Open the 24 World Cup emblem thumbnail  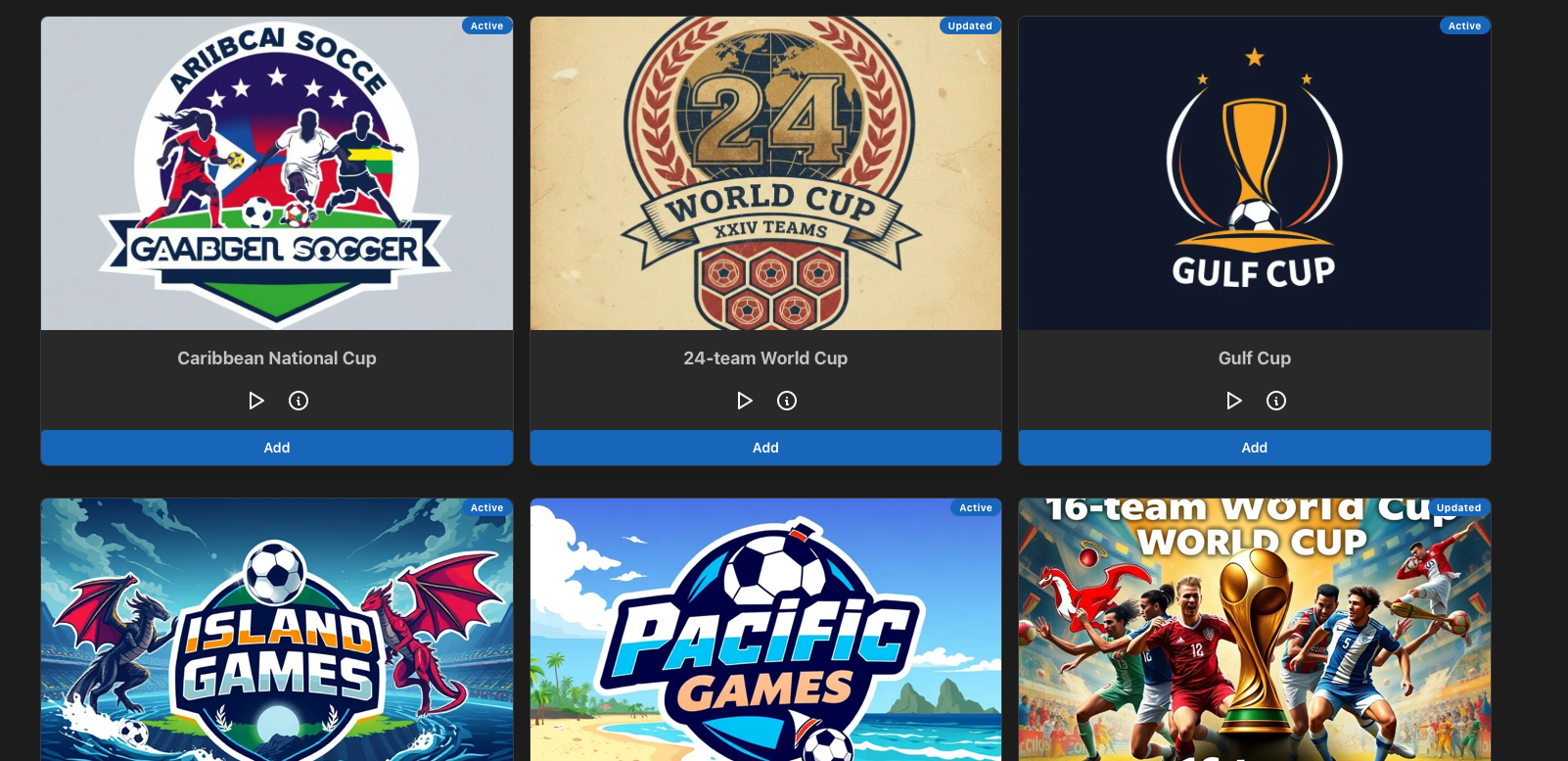(x=765, y=173)
